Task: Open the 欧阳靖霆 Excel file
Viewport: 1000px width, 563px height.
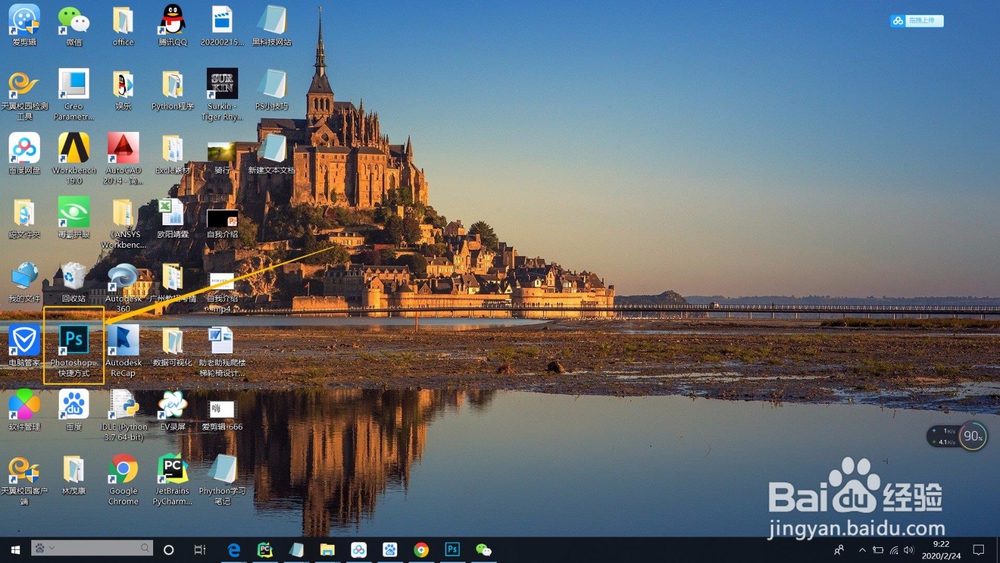Action: pos(172,218)
